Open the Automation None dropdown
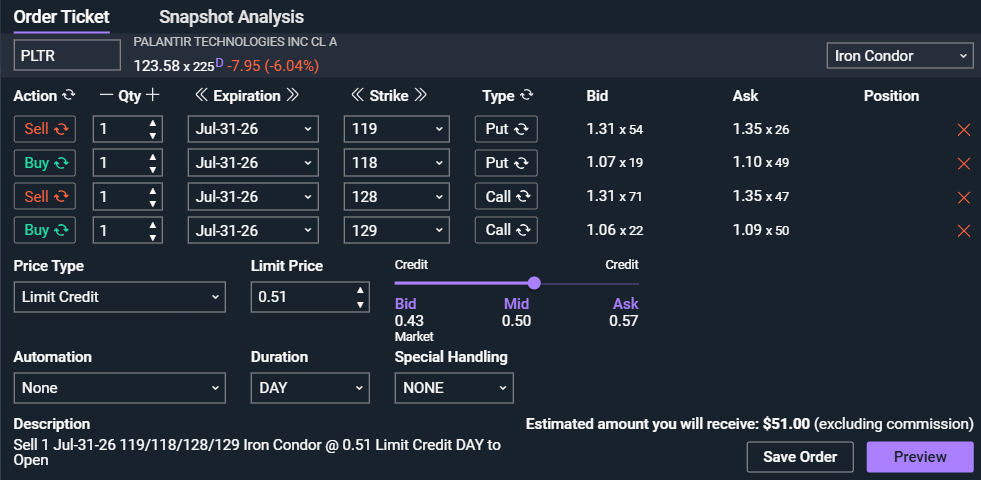Viewport: 981px width, 480px height. point(119,388)
